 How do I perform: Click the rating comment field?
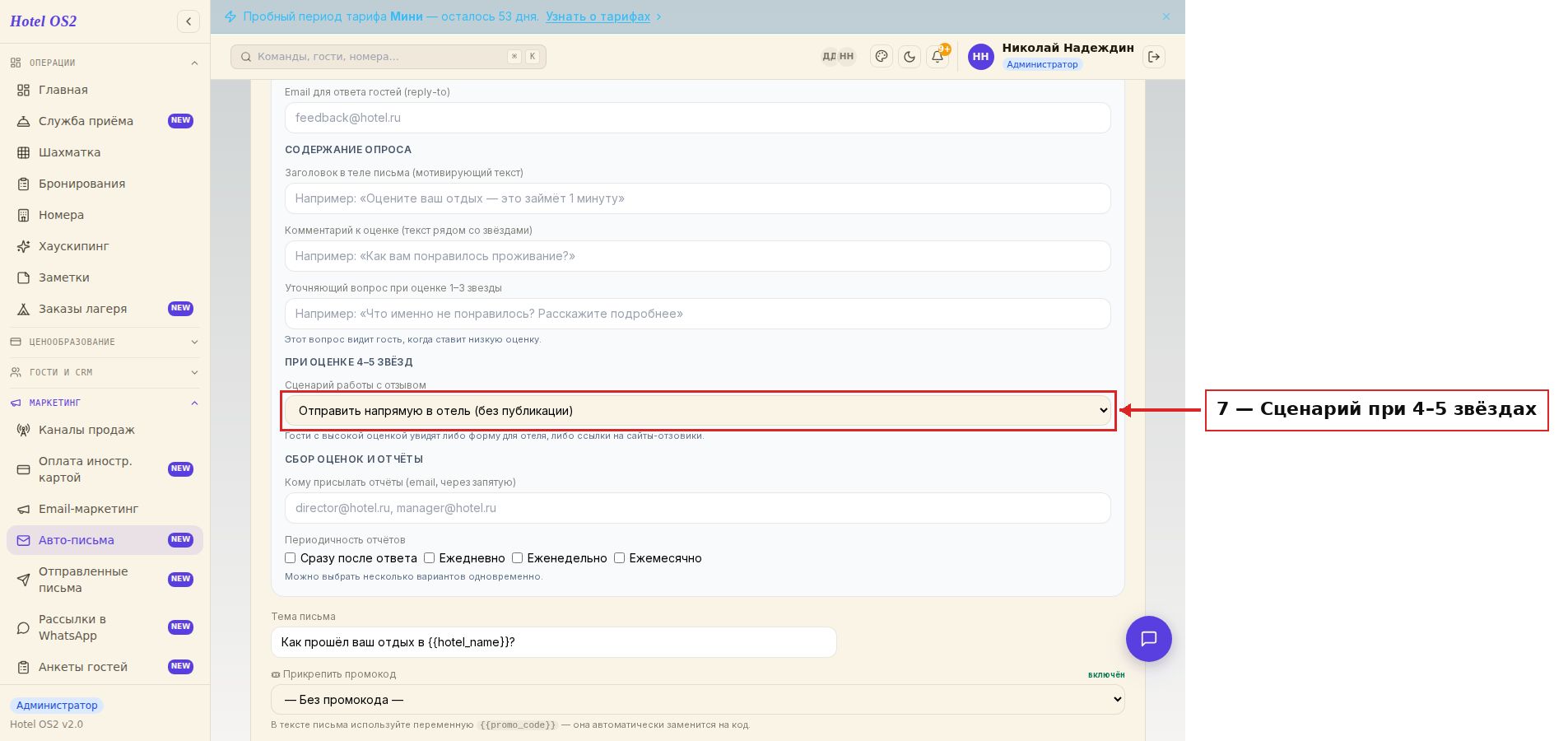point(698,256)
